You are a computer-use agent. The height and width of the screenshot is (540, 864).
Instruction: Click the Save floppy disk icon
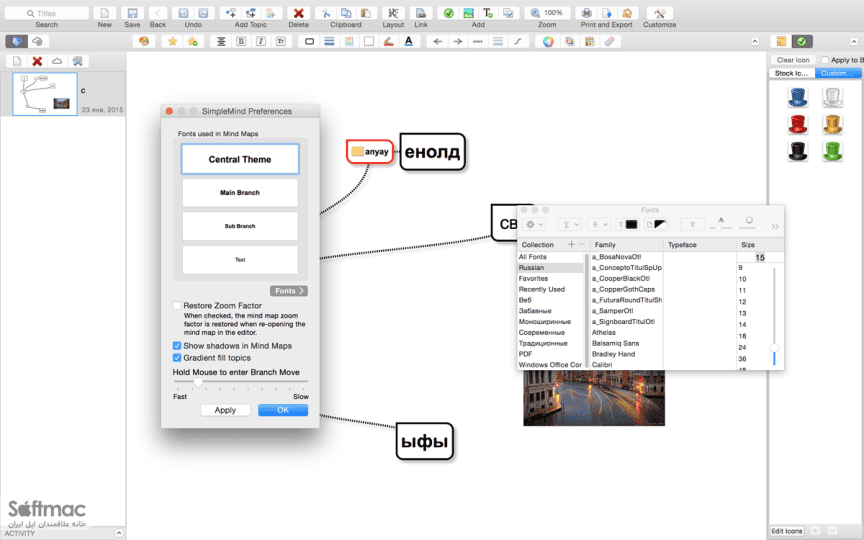132,13
